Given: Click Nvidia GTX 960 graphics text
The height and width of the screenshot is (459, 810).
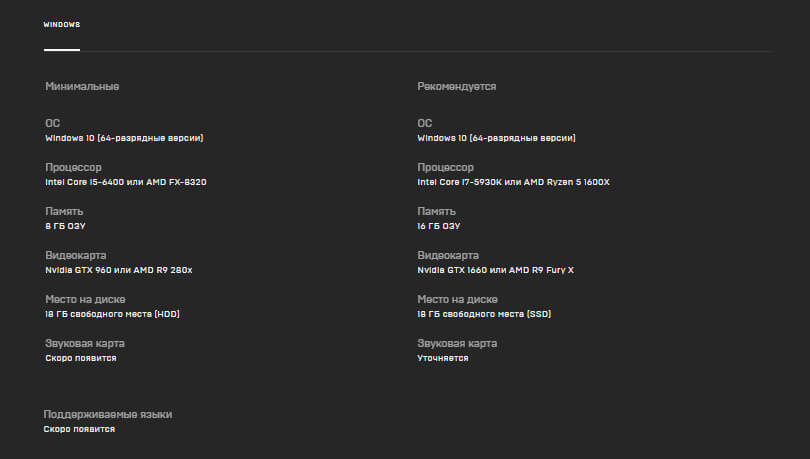Looking at the screenshot, I should pyautogui.click(x=119, y=270).
